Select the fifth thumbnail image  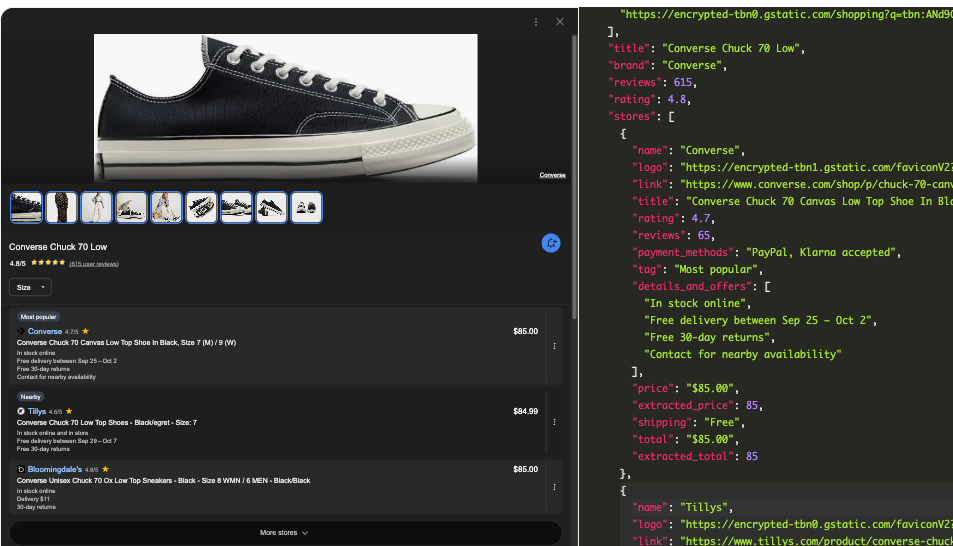point(167,207)
